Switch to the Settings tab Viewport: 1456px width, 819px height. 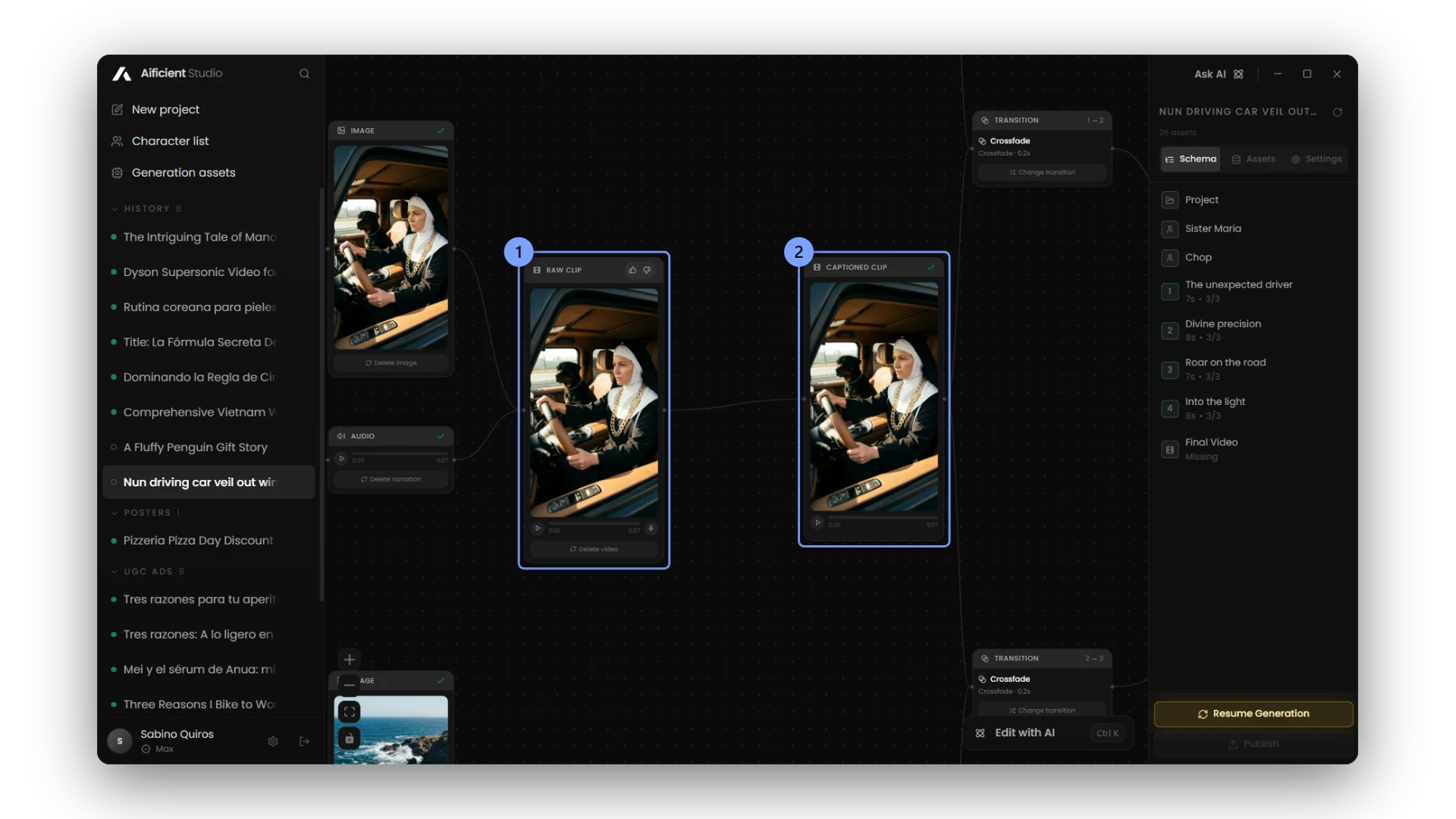[x=1316, y=159]
